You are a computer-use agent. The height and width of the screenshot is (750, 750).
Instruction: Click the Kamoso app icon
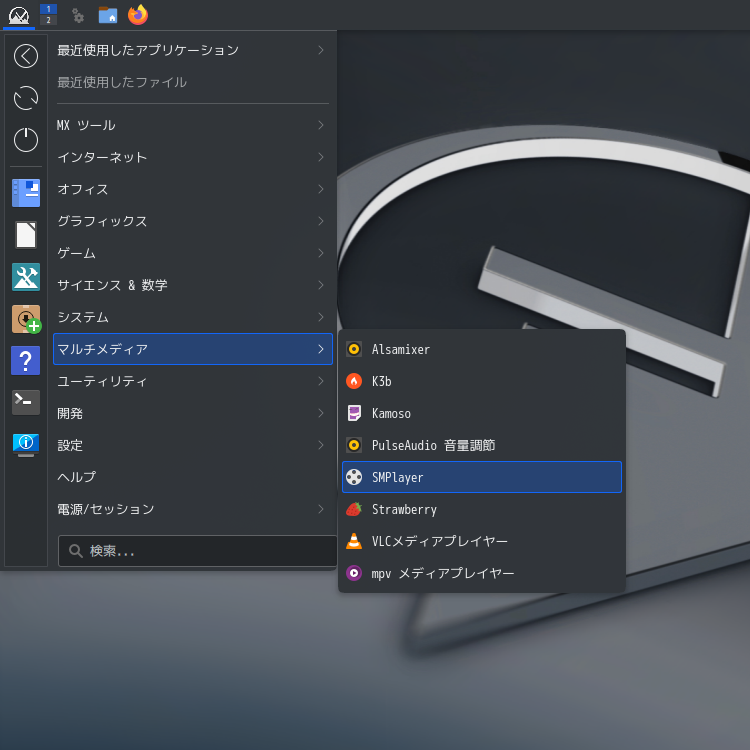tap(354, 413)
